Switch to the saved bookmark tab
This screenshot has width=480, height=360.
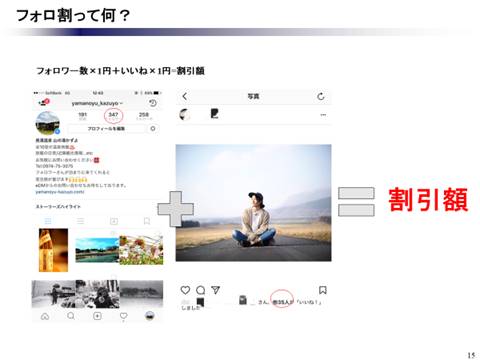point(147,221)
